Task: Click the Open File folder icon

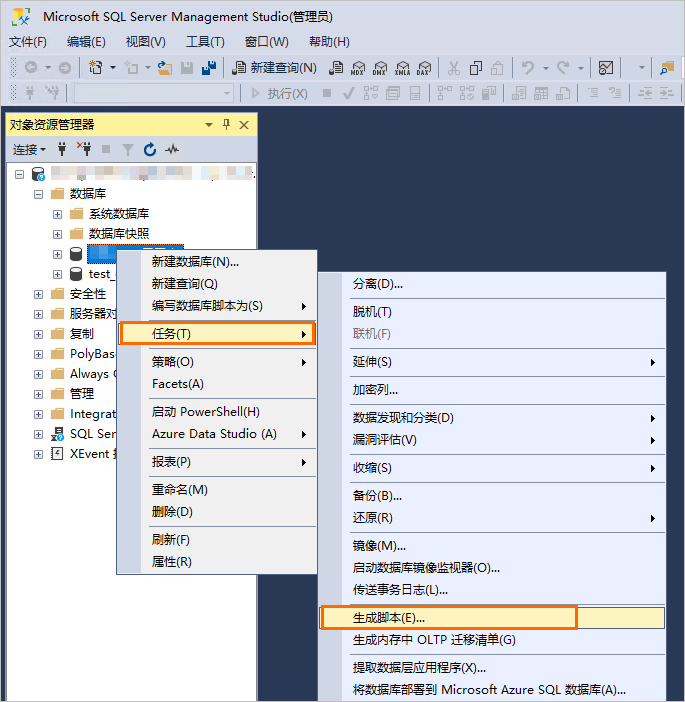Action: tap(165, 68)
